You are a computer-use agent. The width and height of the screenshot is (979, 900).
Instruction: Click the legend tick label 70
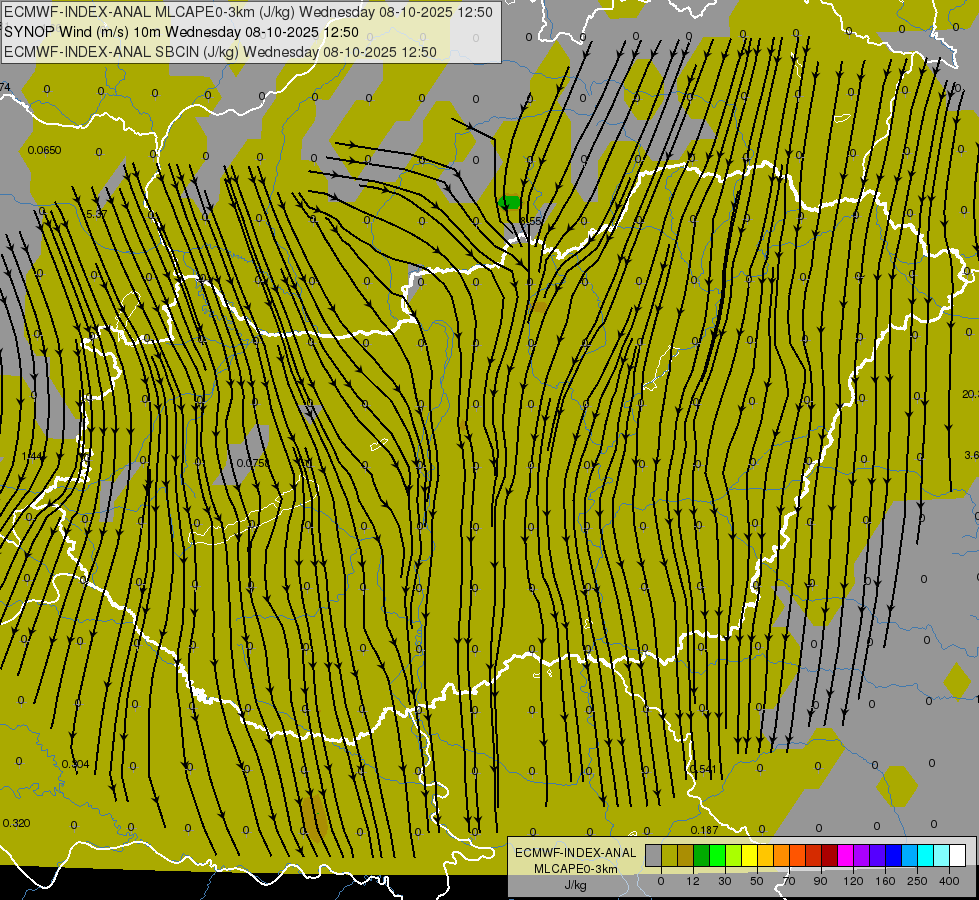click(789, 881)
